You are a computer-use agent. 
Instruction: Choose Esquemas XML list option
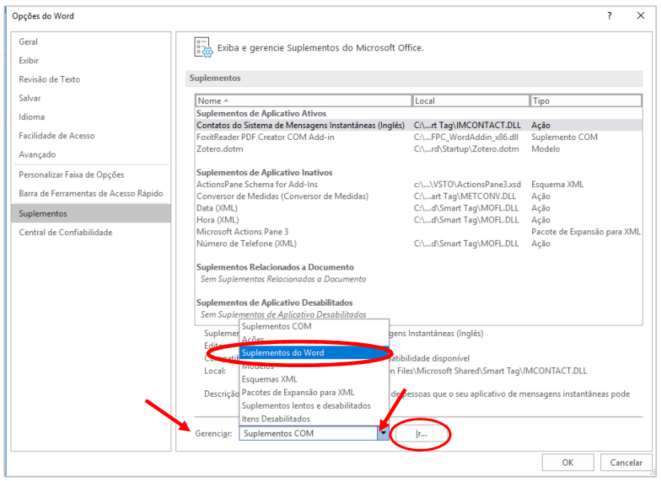click(x=314, y=379)
